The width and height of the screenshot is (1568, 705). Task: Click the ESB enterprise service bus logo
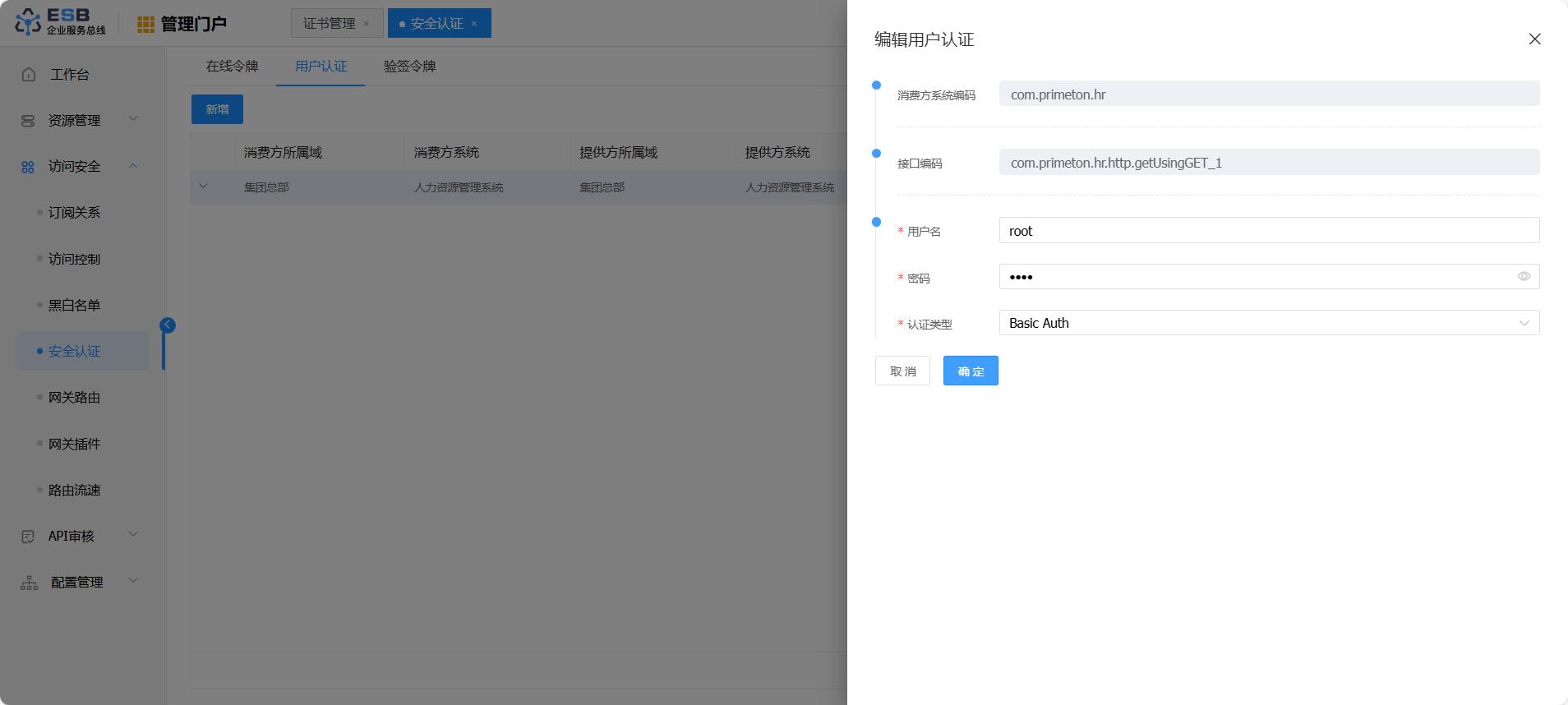pos(60,22)
